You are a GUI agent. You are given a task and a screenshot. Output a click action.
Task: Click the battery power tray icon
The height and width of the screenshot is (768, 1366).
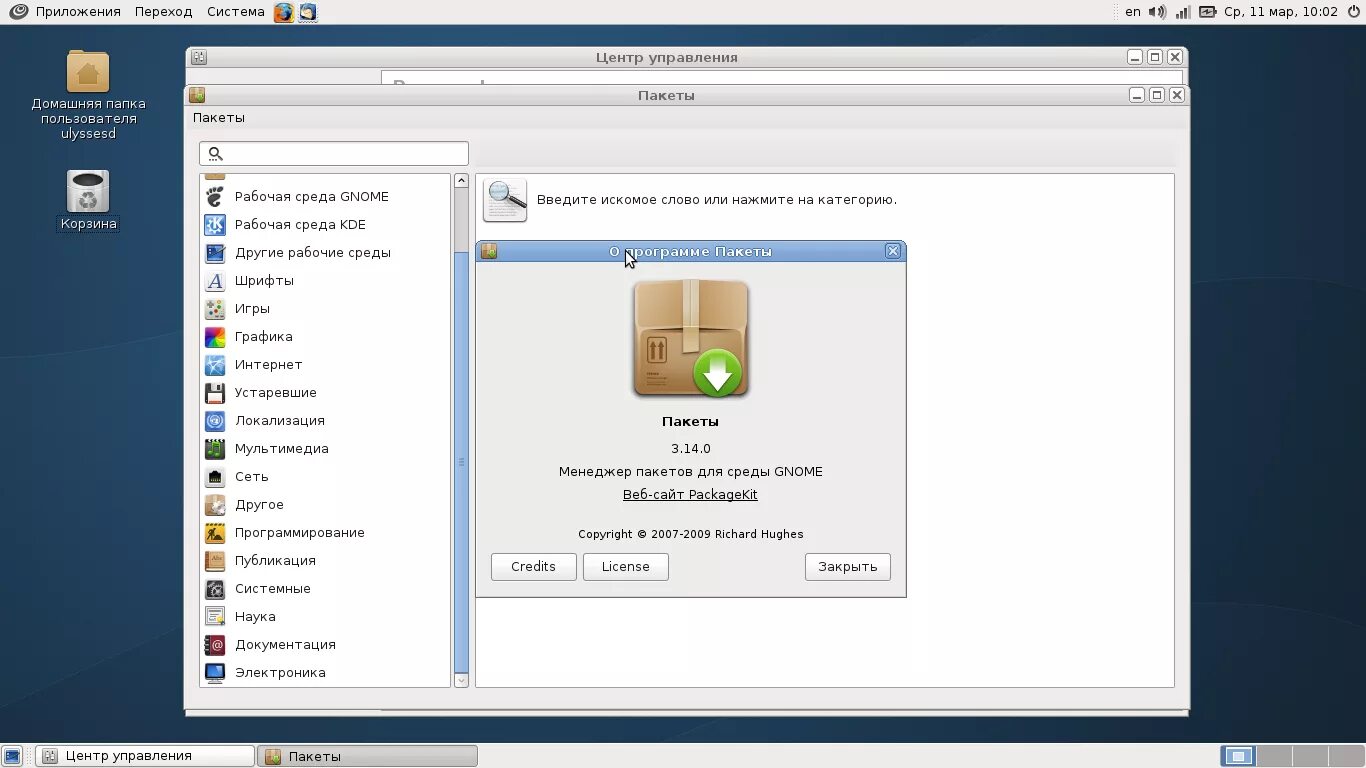coord(1208,12)
